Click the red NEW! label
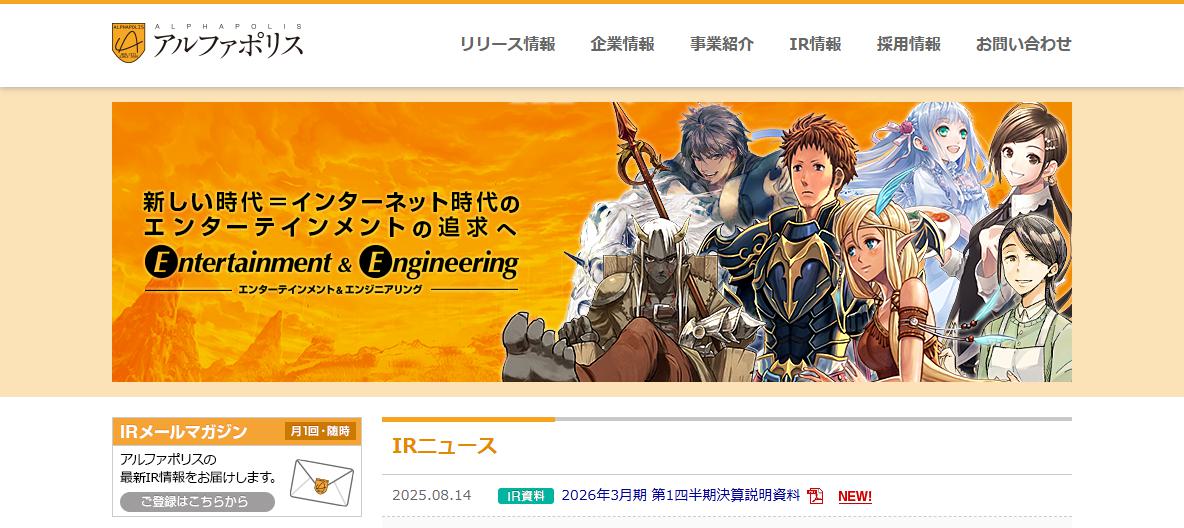Screen dimensions: 1184x528 tap(855, 497)
